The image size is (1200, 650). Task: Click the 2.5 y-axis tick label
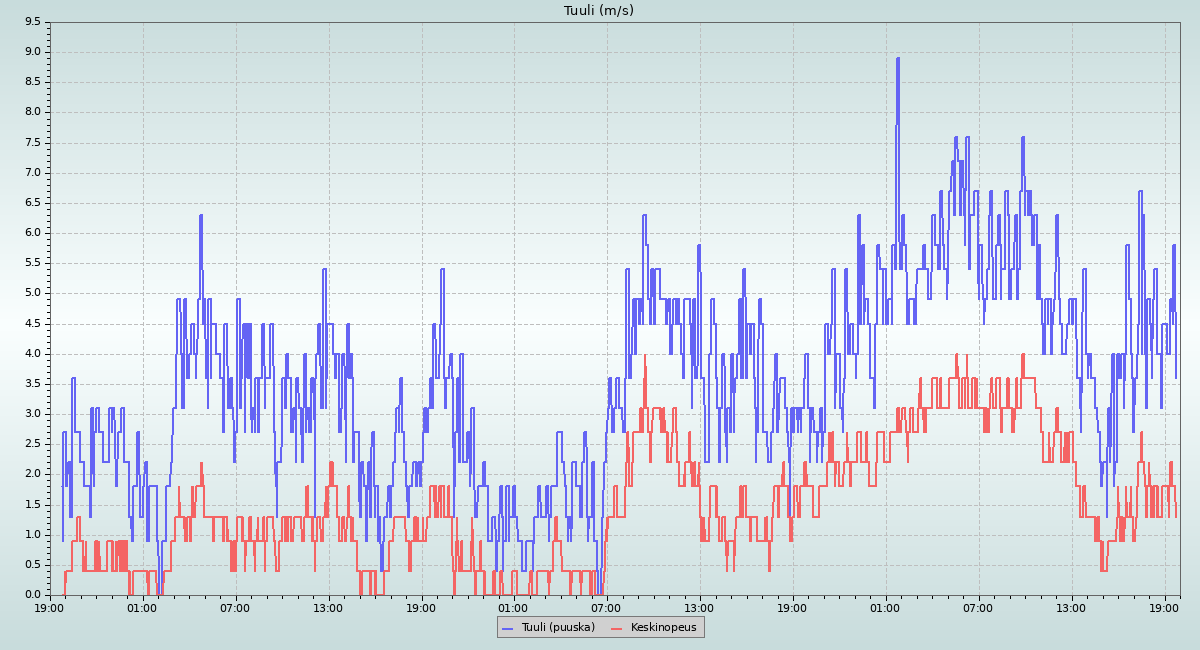pyautogui.click(x=32, y=443)
